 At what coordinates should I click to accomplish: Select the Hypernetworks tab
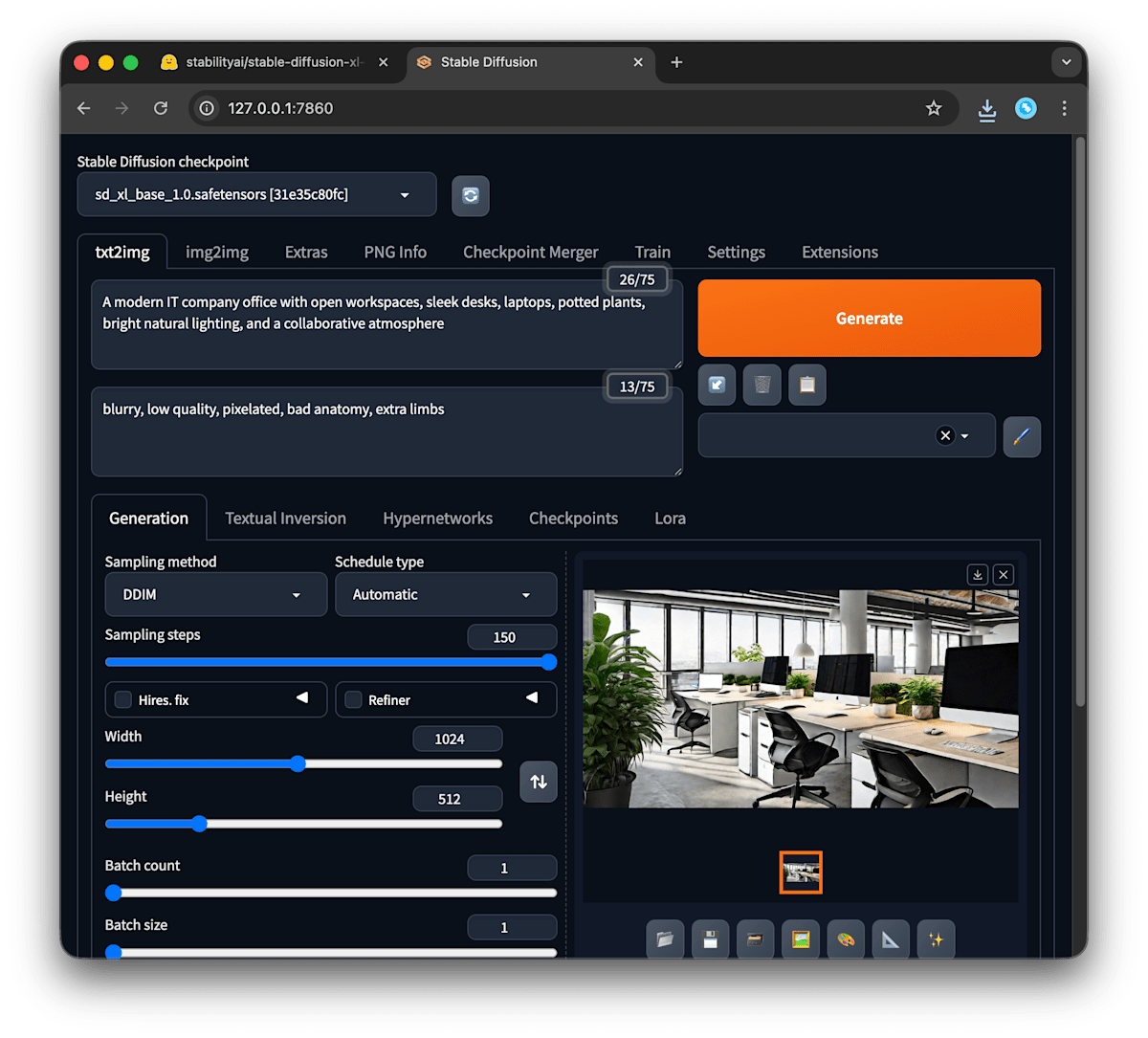[437, 519]
